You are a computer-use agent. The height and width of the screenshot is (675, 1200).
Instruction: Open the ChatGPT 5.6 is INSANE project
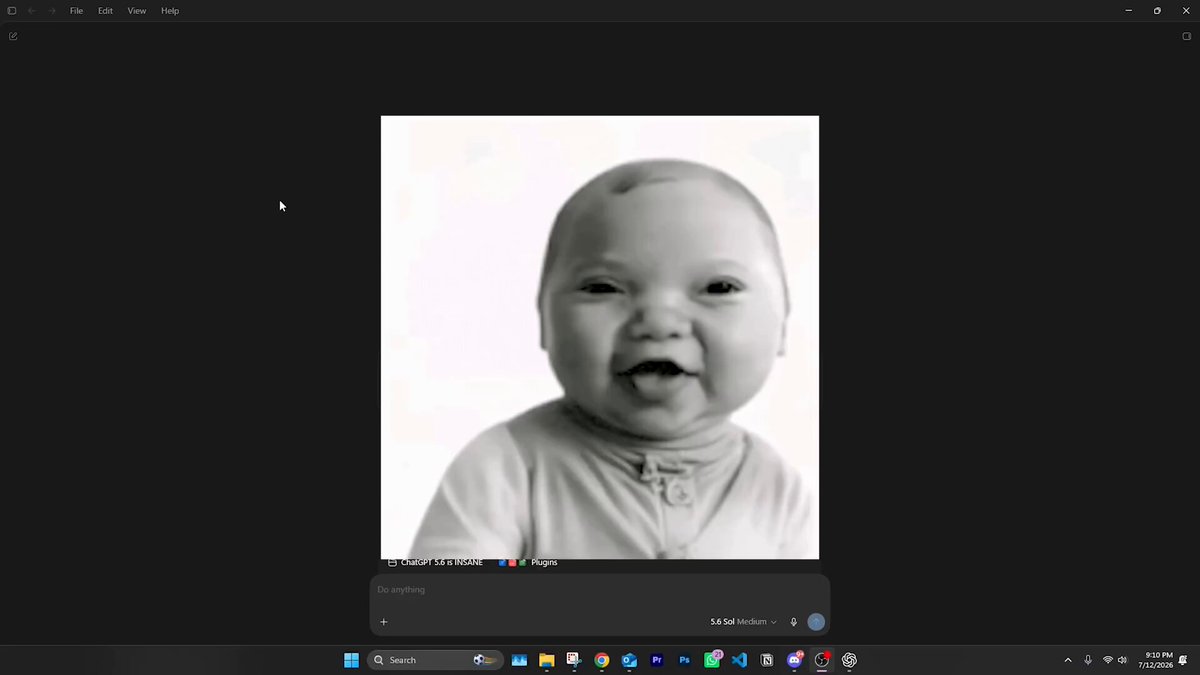[x=435, y=563]
